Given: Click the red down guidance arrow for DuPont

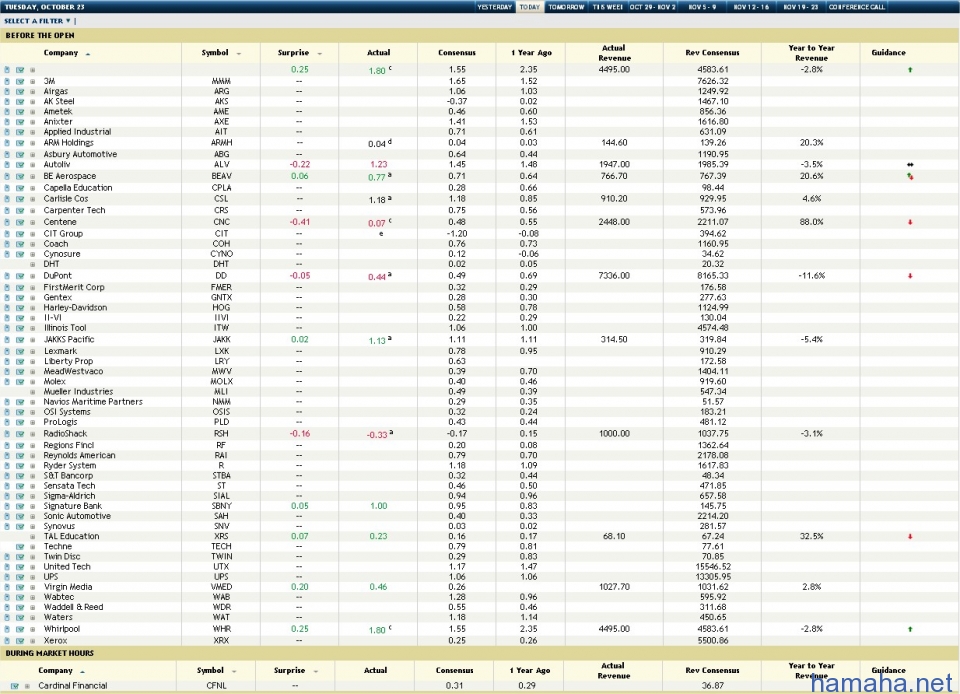Looking at the screenshot, I should click(x=910, y=276).
